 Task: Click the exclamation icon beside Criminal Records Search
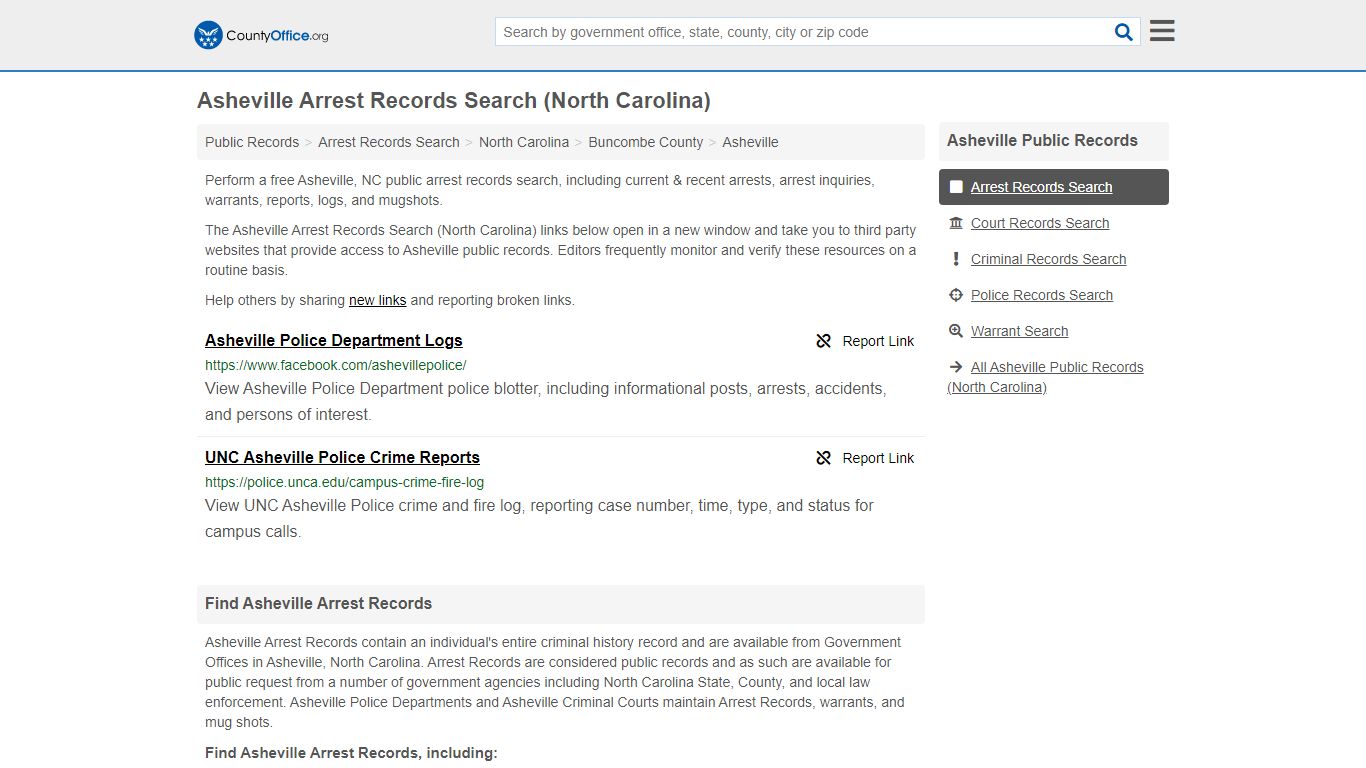click(956, 259)
